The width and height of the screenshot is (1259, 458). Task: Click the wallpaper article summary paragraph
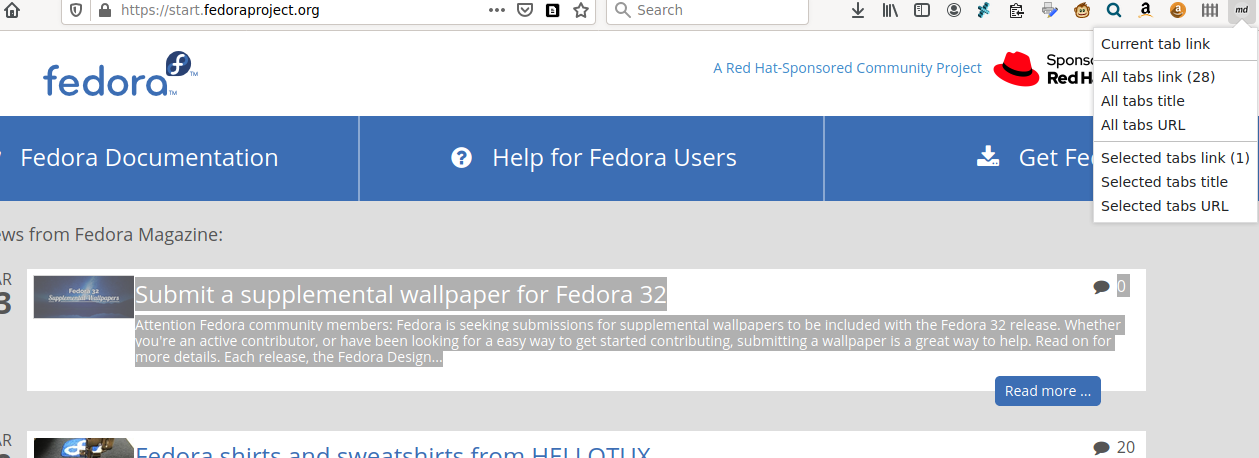(629, 342)
